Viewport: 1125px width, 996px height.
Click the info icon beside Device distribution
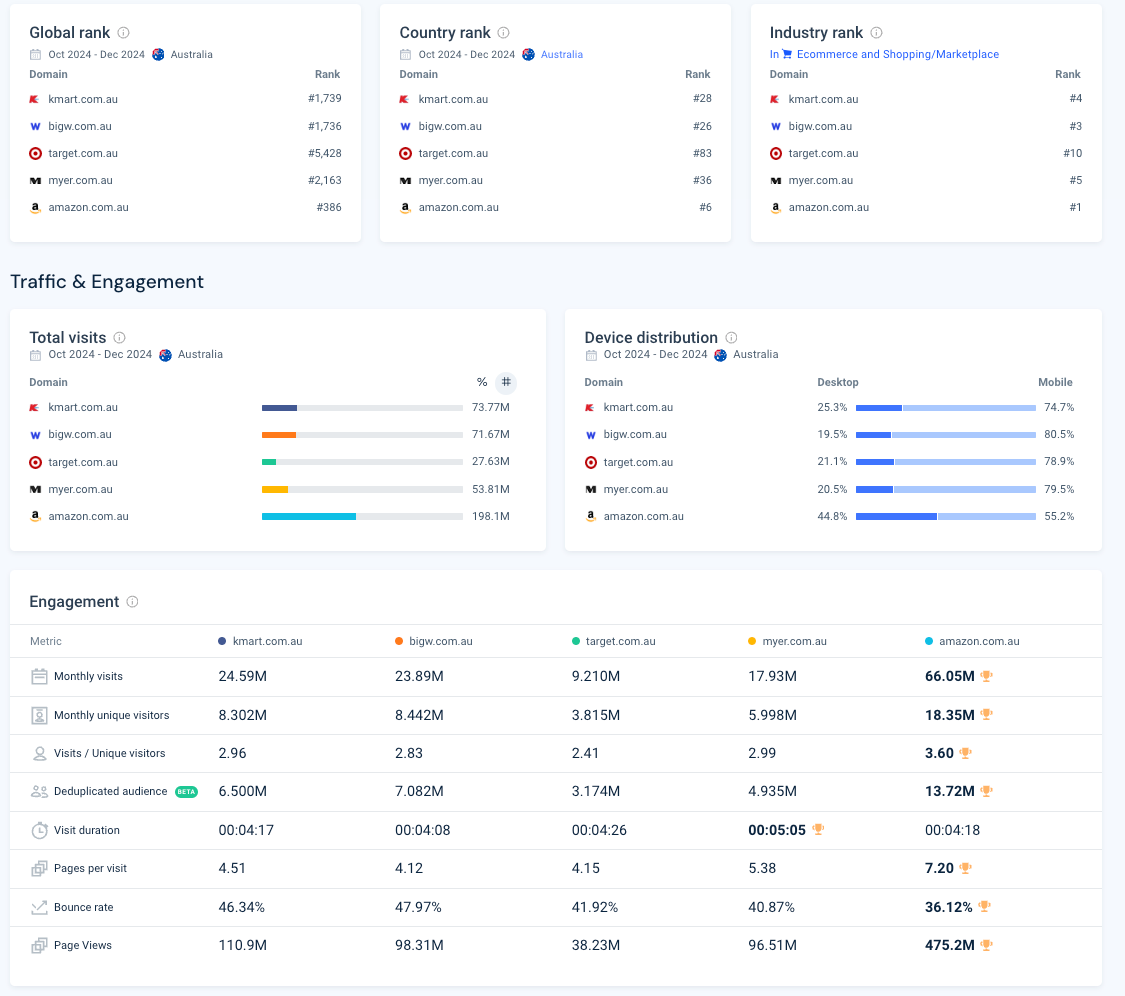(x=731, y=337)
